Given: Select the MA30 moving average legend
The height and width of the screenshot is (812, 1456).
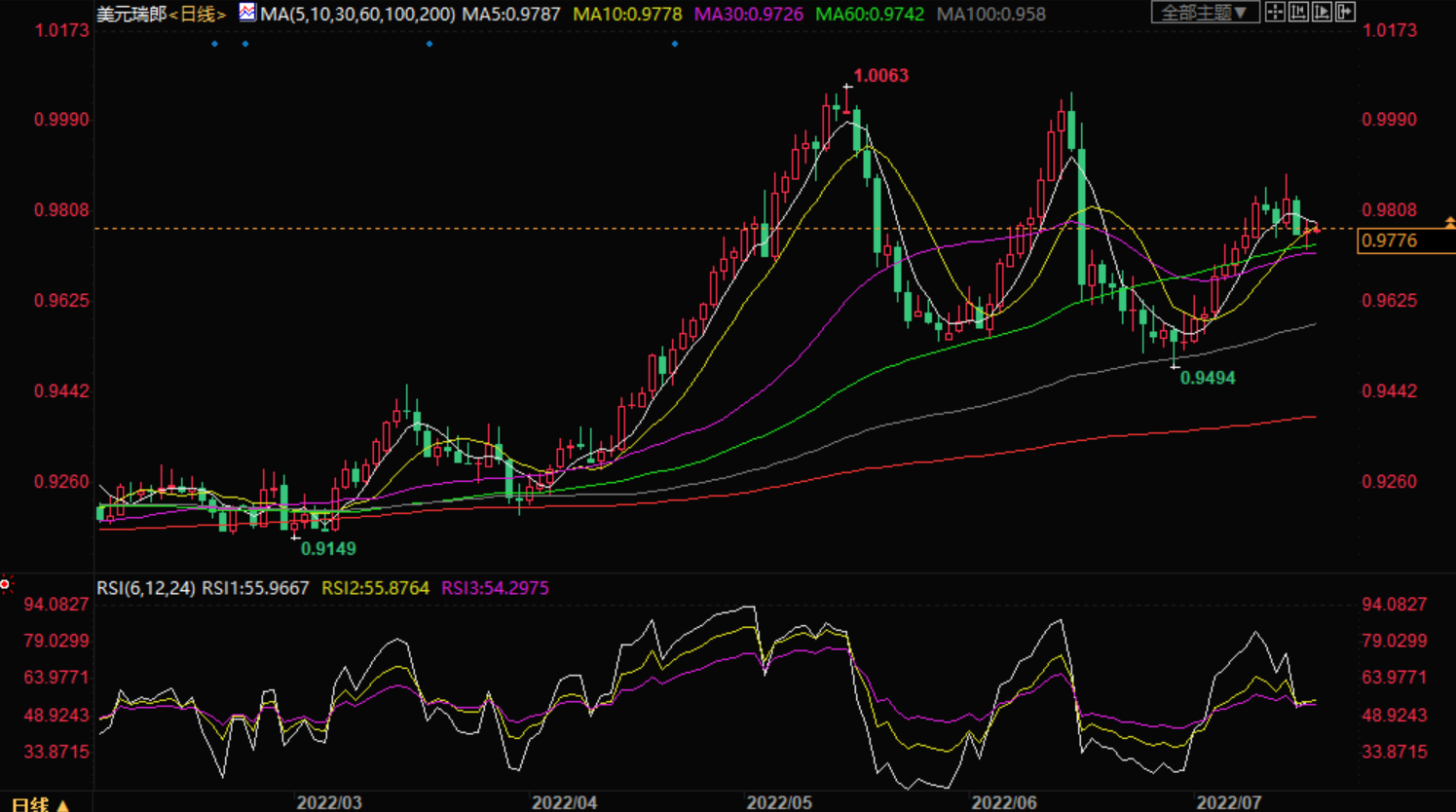Looking at the screenshot, I should pos(748,15).
